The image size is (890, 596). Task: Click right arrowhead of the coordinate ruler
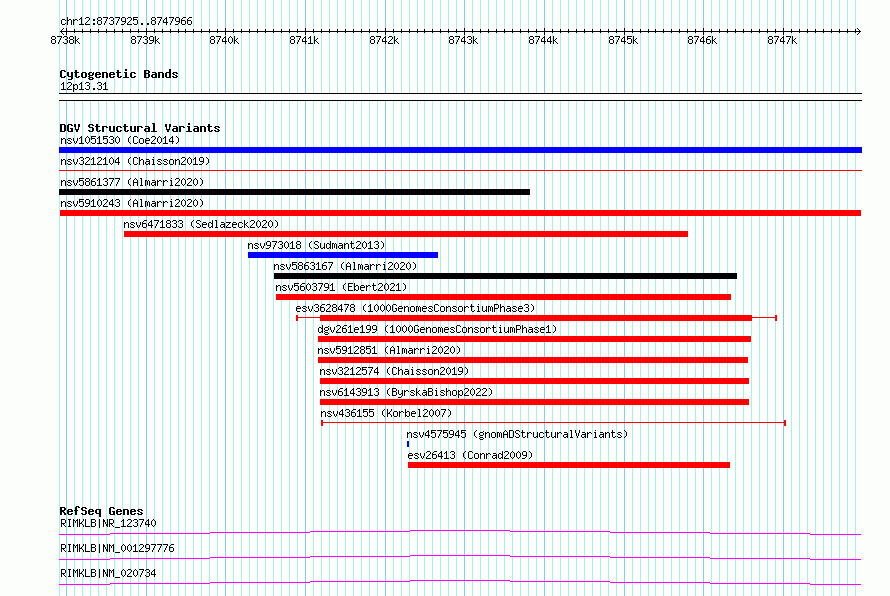859,31
